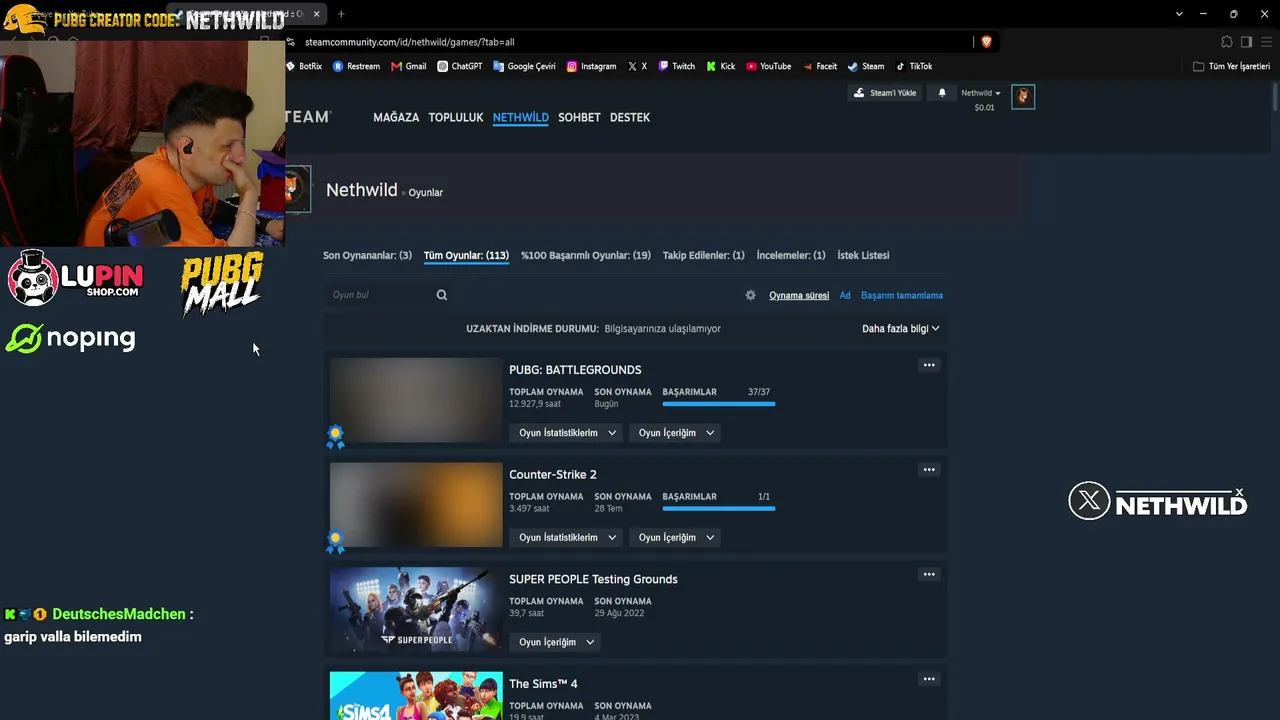Open the X bookmark in bookmarks bar
1280x720 pixels.
point(637,67)
